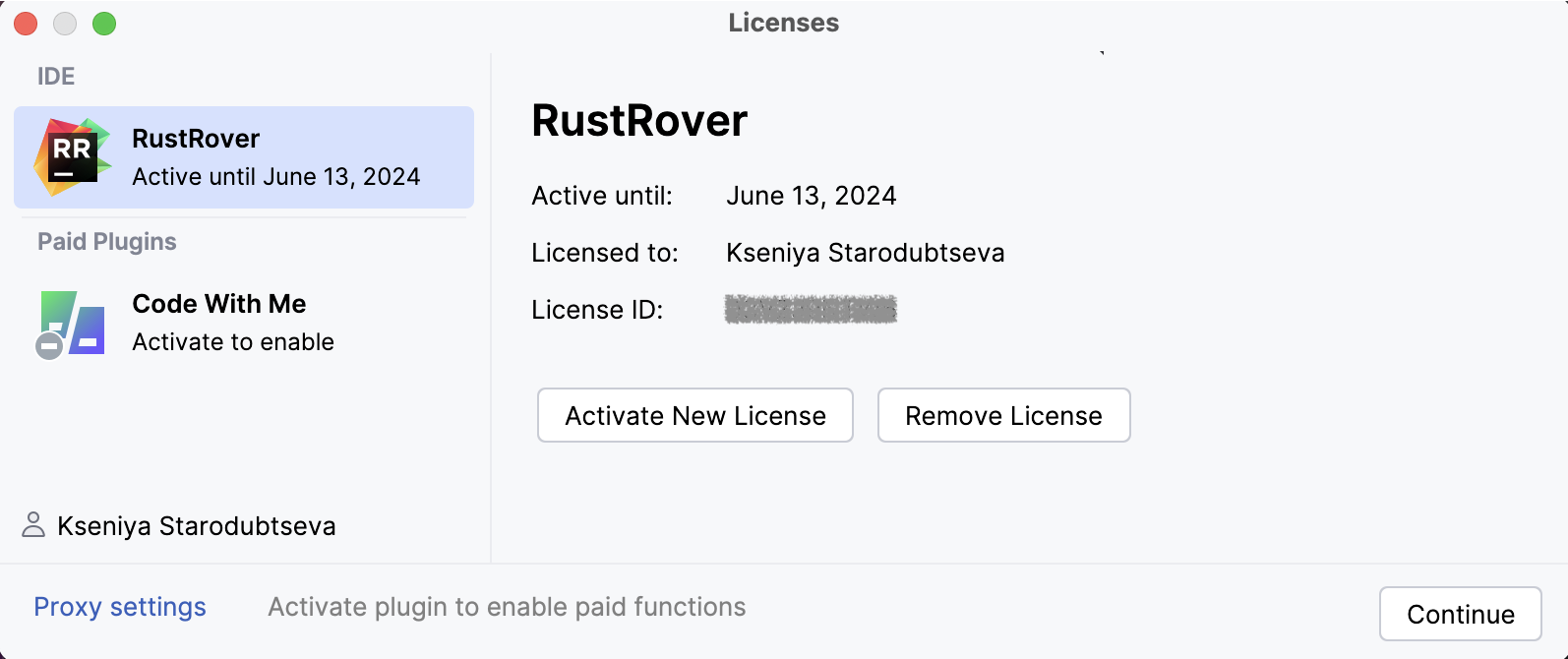Click the 'Paid Plugins' section header
This screenshot has width=1568, height=659.
(x=107, y=242)
